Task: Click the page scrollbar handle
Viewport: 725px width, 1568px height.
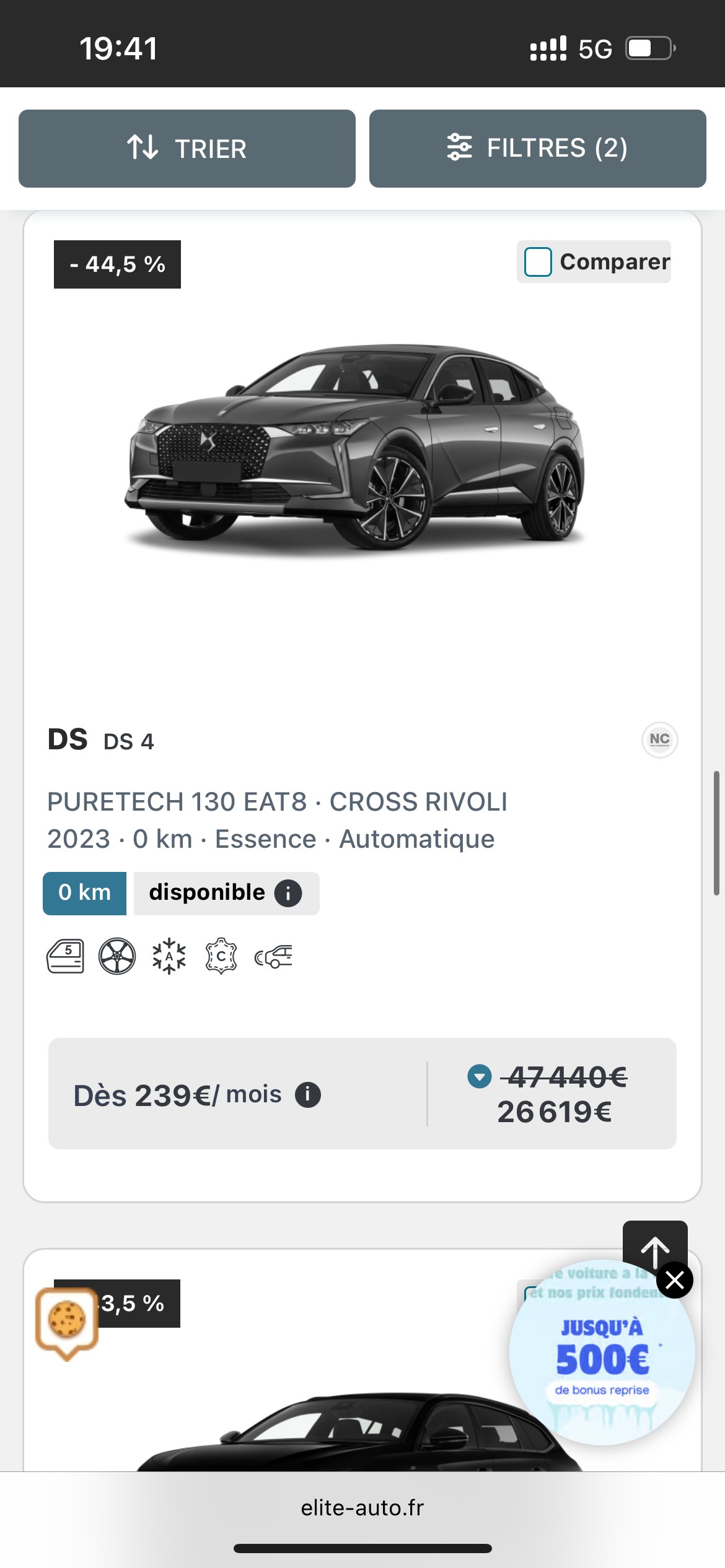Action: pyautogui.click(x=716, y=833)
